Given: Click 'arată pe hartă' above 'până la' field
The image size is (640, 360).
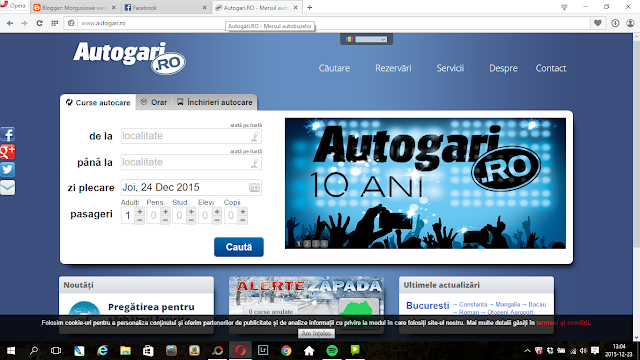Looking at the screenshot, I should pyautogui.click(x=246, y=151).
